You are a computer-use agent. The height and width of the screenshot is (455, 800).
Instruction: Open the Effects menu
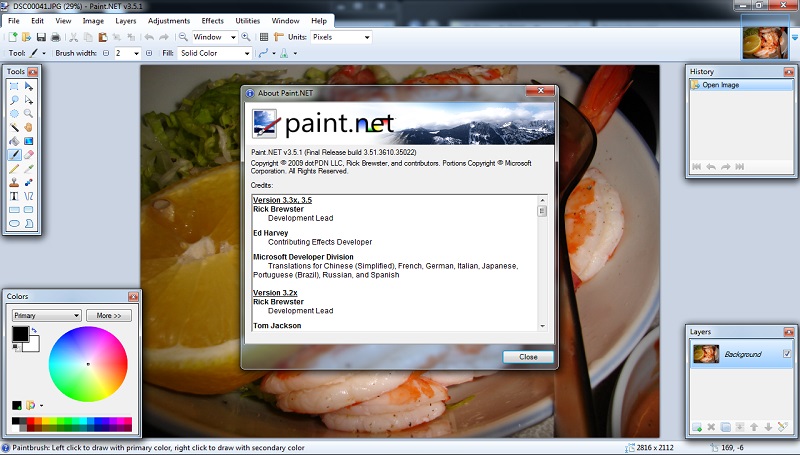pyautogui.click(x=212, y=20)
